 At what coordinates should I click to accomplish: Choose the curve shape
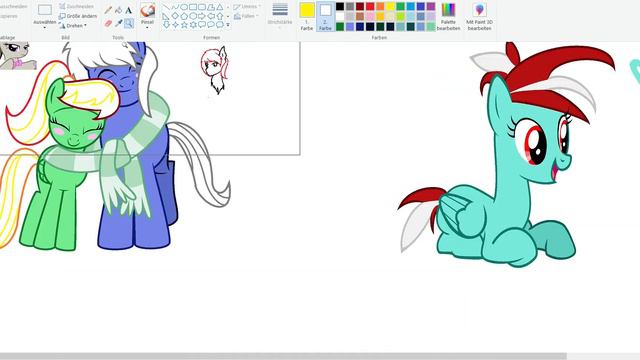point(176,7)
